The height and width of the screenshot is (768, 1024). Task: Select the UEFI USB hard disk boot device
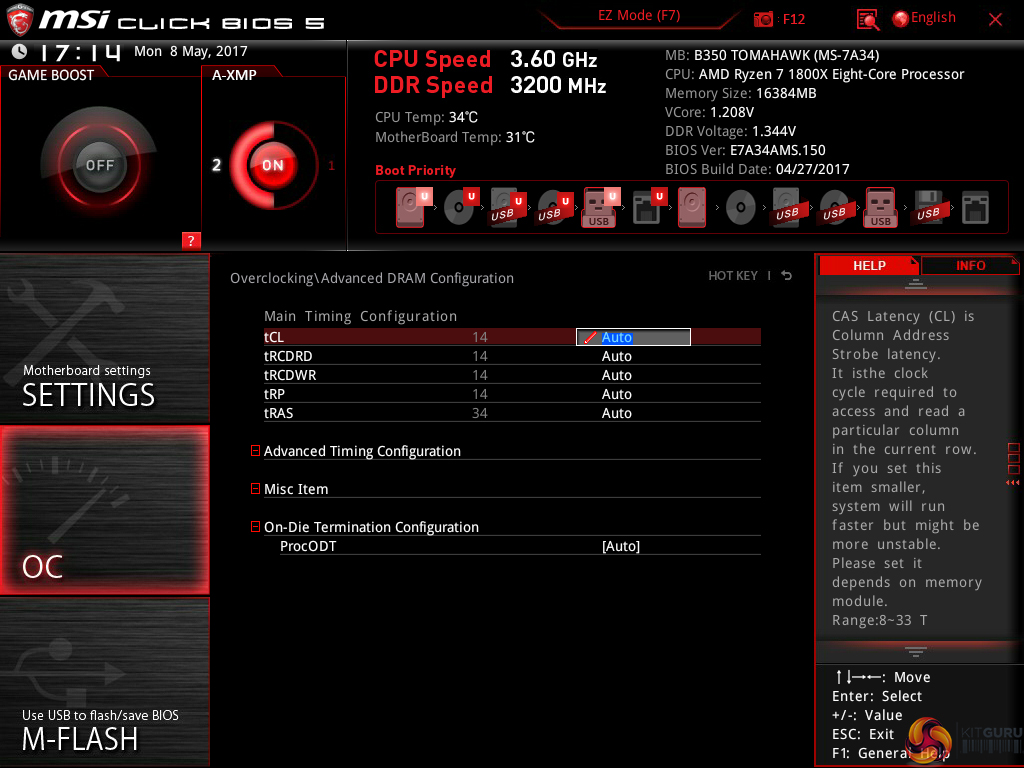507,207
